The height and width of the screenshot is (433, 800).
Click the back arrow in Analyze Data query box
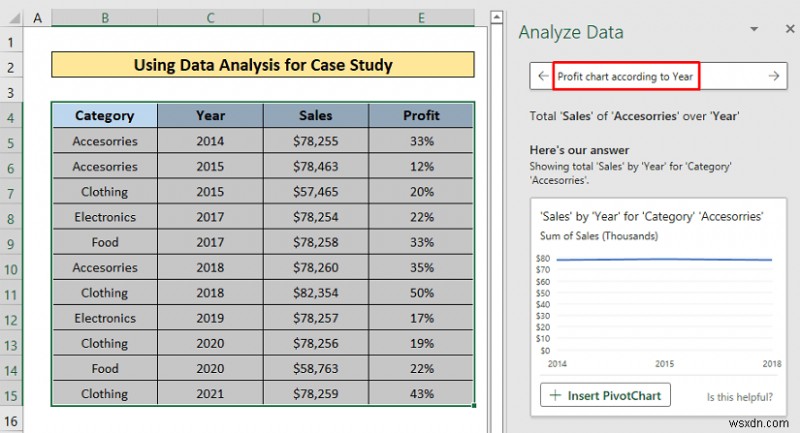point(542,76)
